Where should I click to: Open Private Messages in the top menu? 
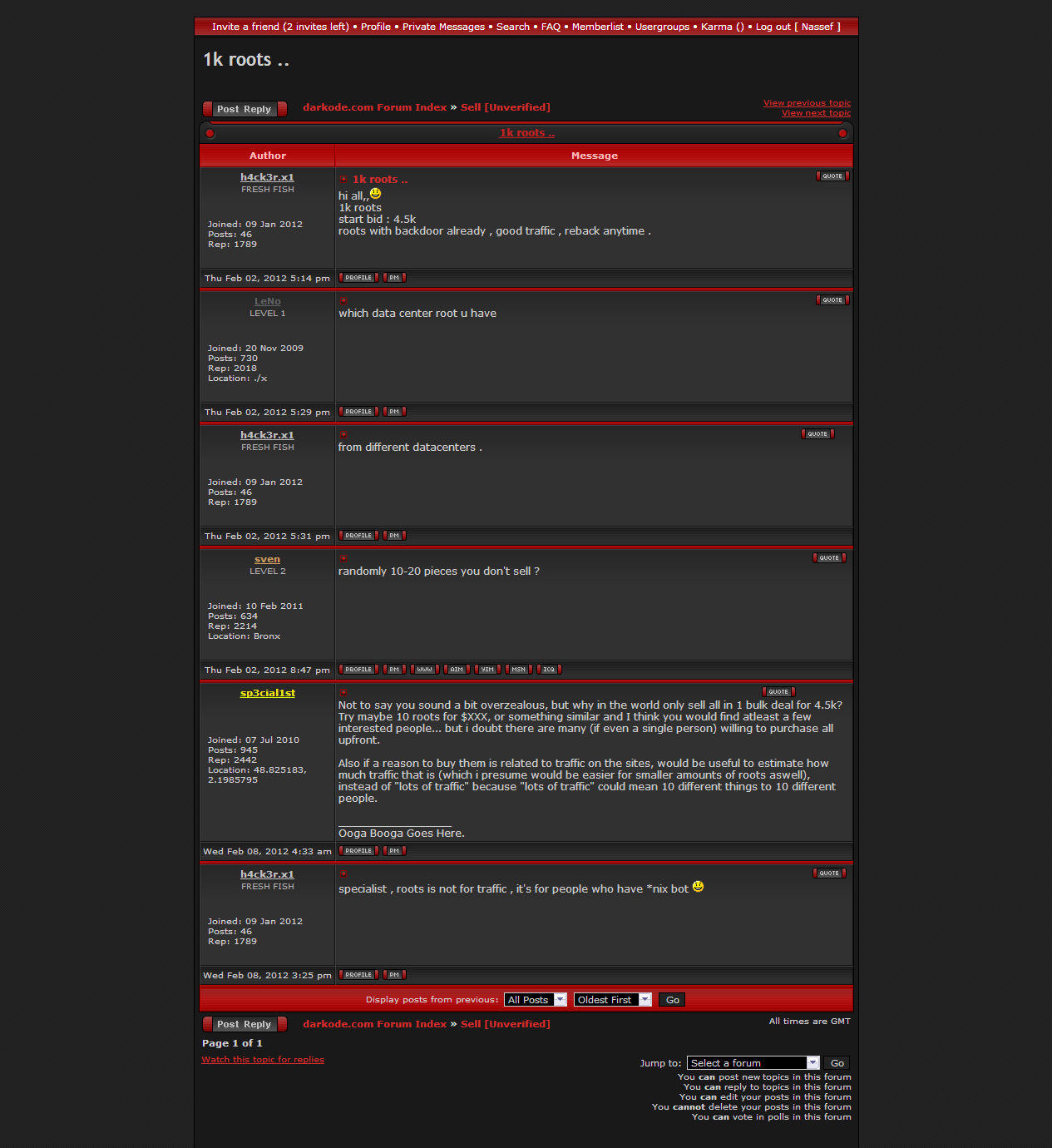[x=443, y=27]
